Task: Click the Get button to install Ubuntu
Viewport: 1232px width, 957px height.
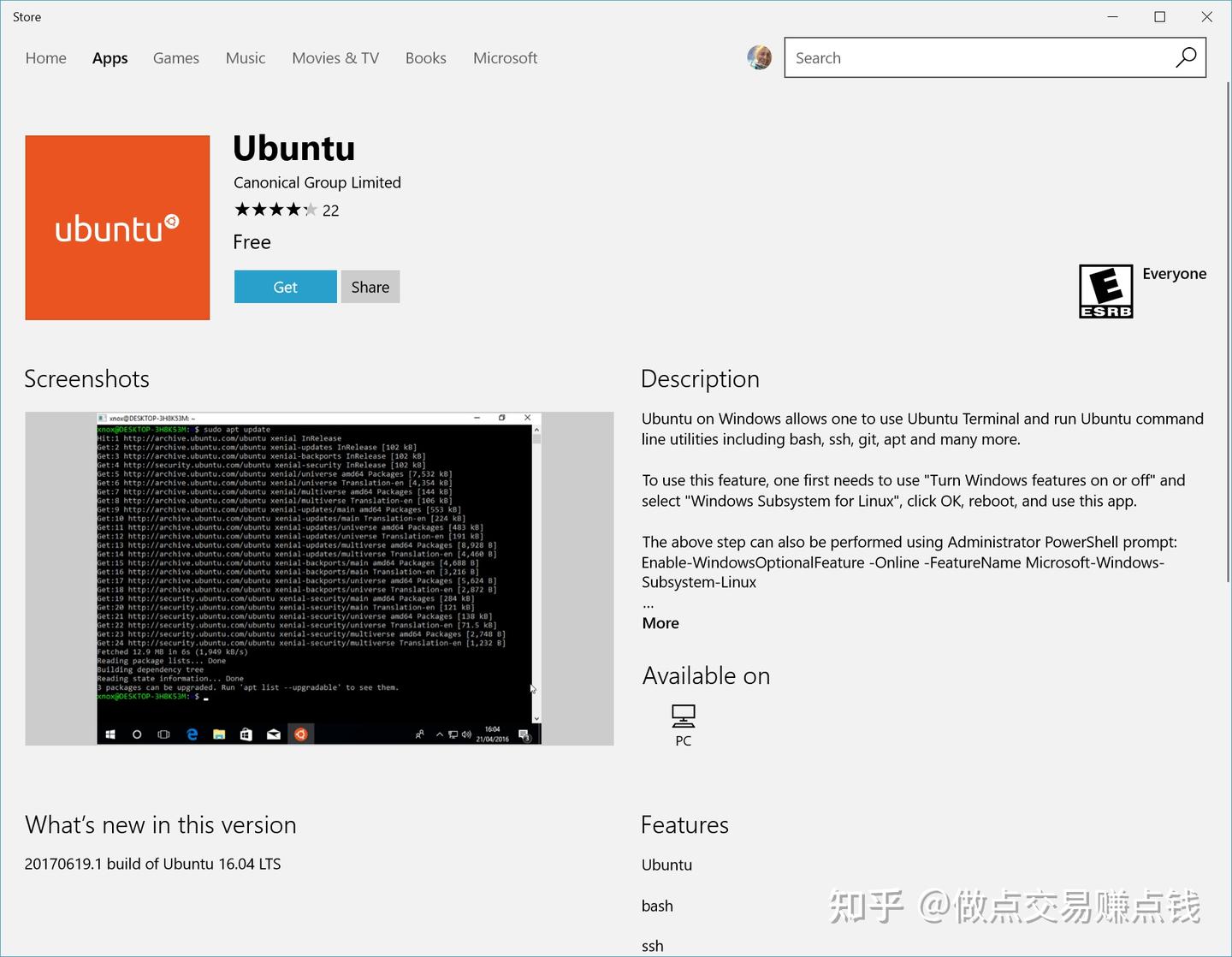Action: pos(285,287)
